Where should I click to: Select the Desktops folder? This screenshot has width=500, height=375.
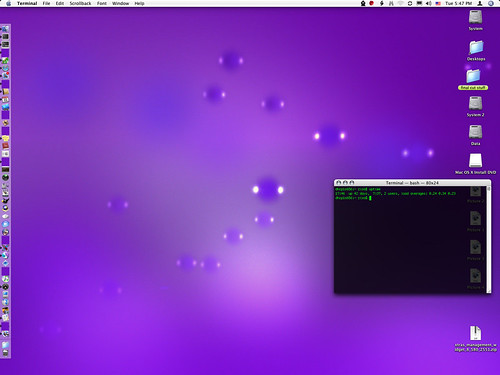click(476, 47)
